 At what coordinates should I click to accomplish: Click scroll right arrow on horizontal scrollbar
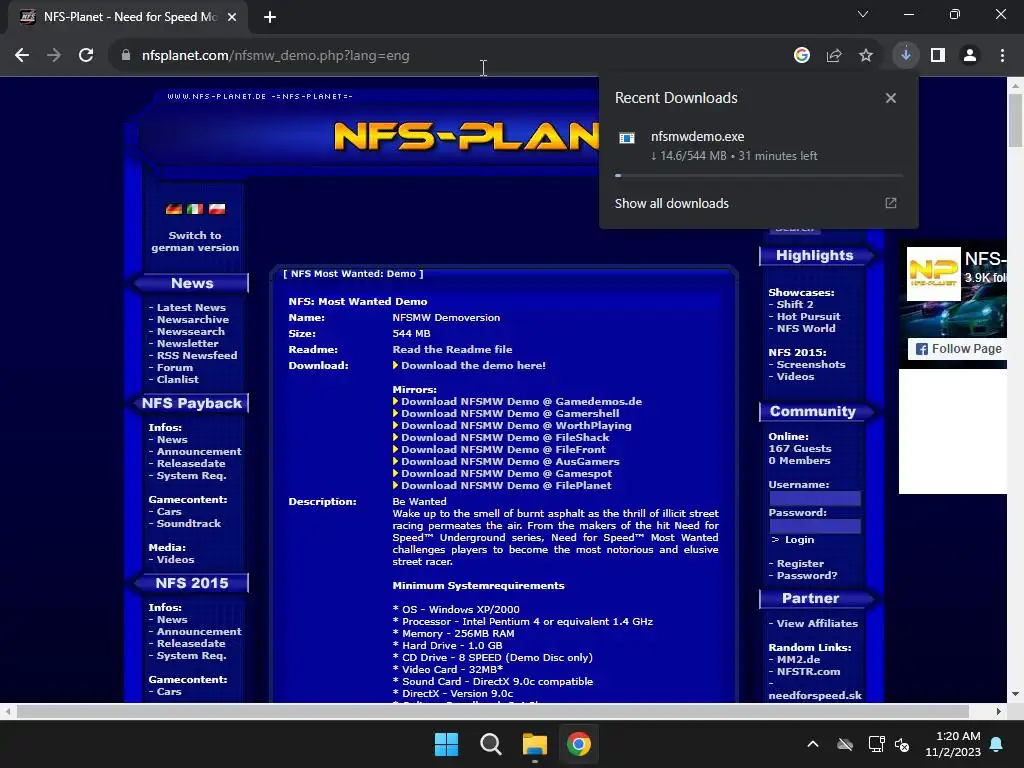tap(999, 711)
